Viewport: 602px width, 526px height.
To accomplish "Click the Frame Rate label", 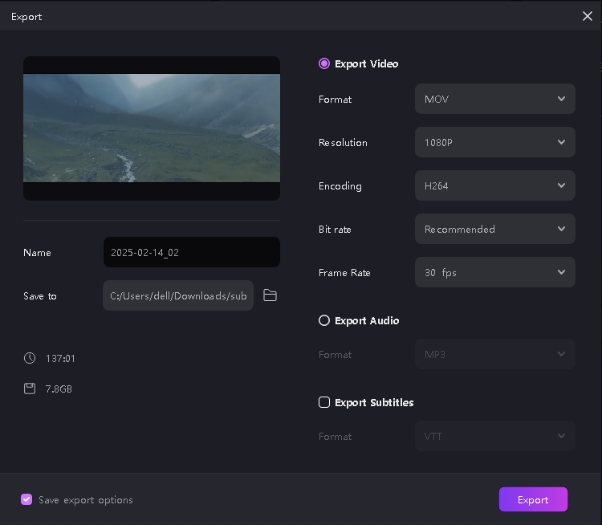I will (344, 273).
